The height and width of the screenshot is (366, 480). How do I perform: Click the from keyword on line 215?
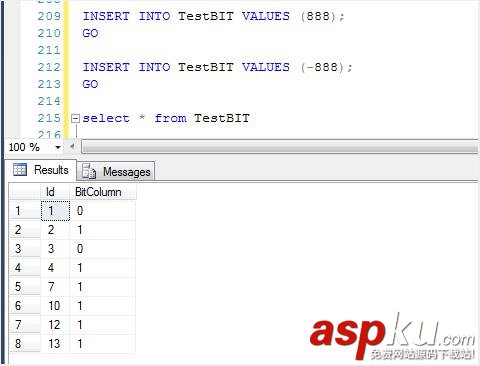point(170,118)
